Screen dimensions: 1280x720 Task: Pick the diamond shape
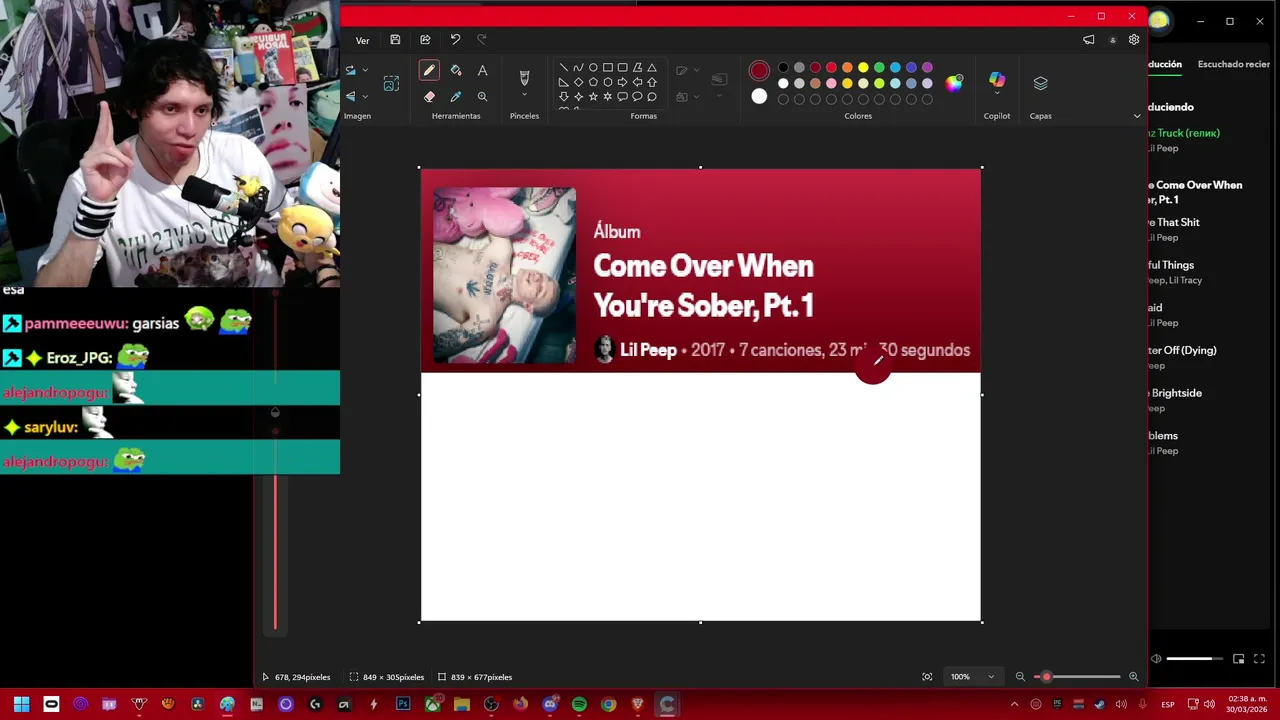pyautogui.click(x=578, y=82)
